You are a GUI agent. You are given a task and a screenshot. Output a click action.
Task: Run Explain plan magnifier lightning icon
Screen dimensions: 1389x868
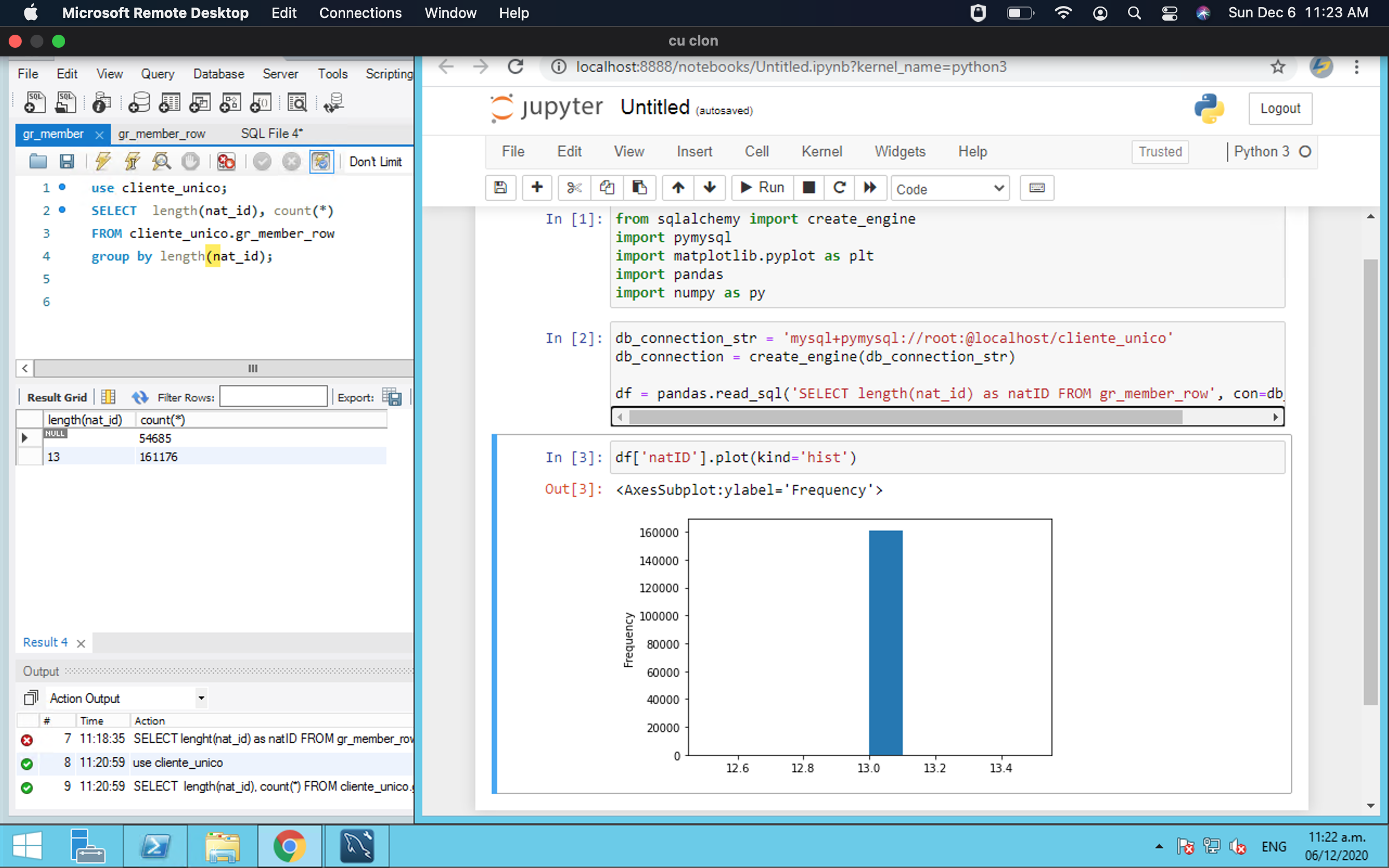click(x=161, y=161)
